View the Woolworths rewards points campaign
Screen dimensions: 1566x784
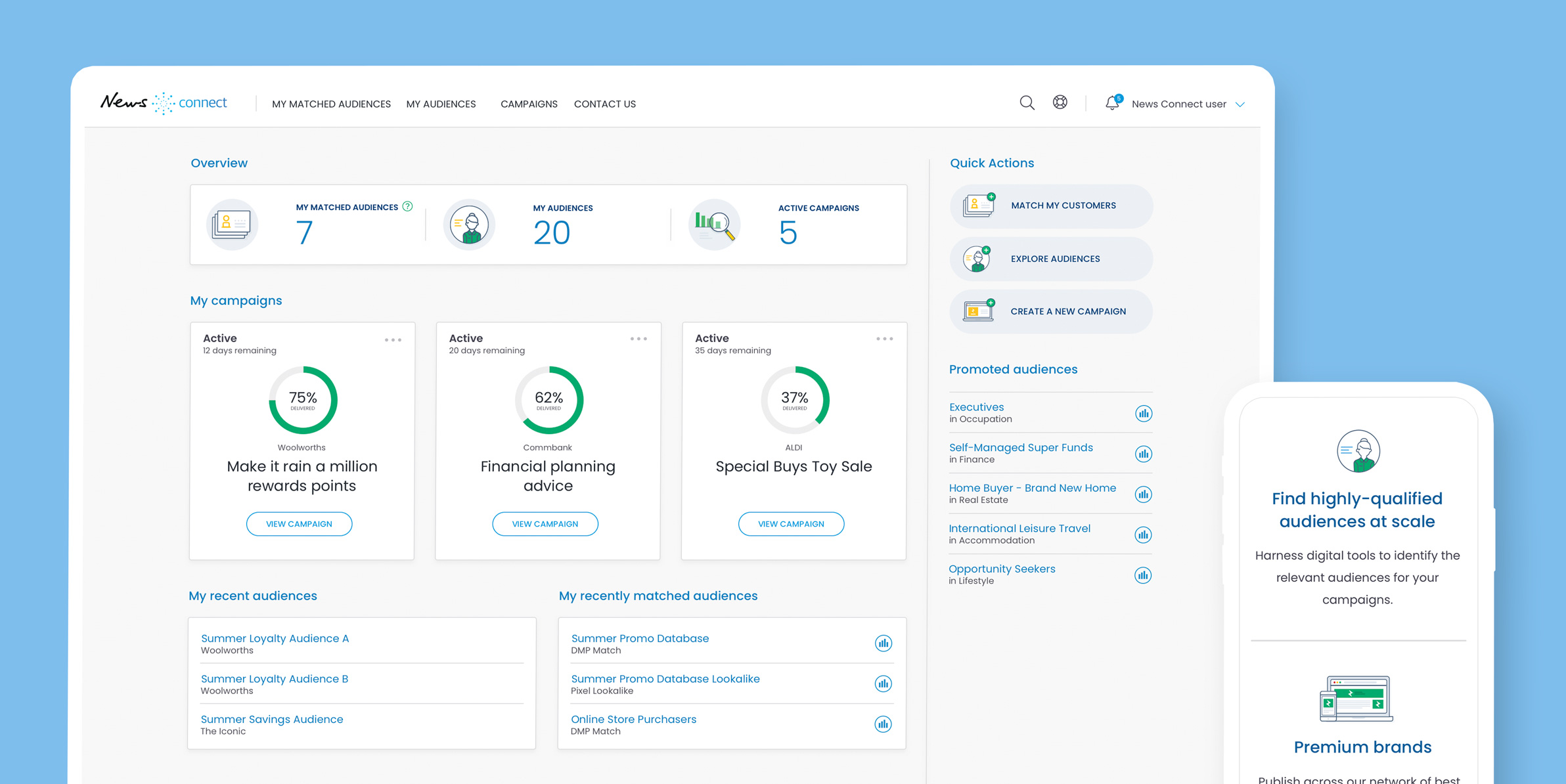[x=299, y=524]
